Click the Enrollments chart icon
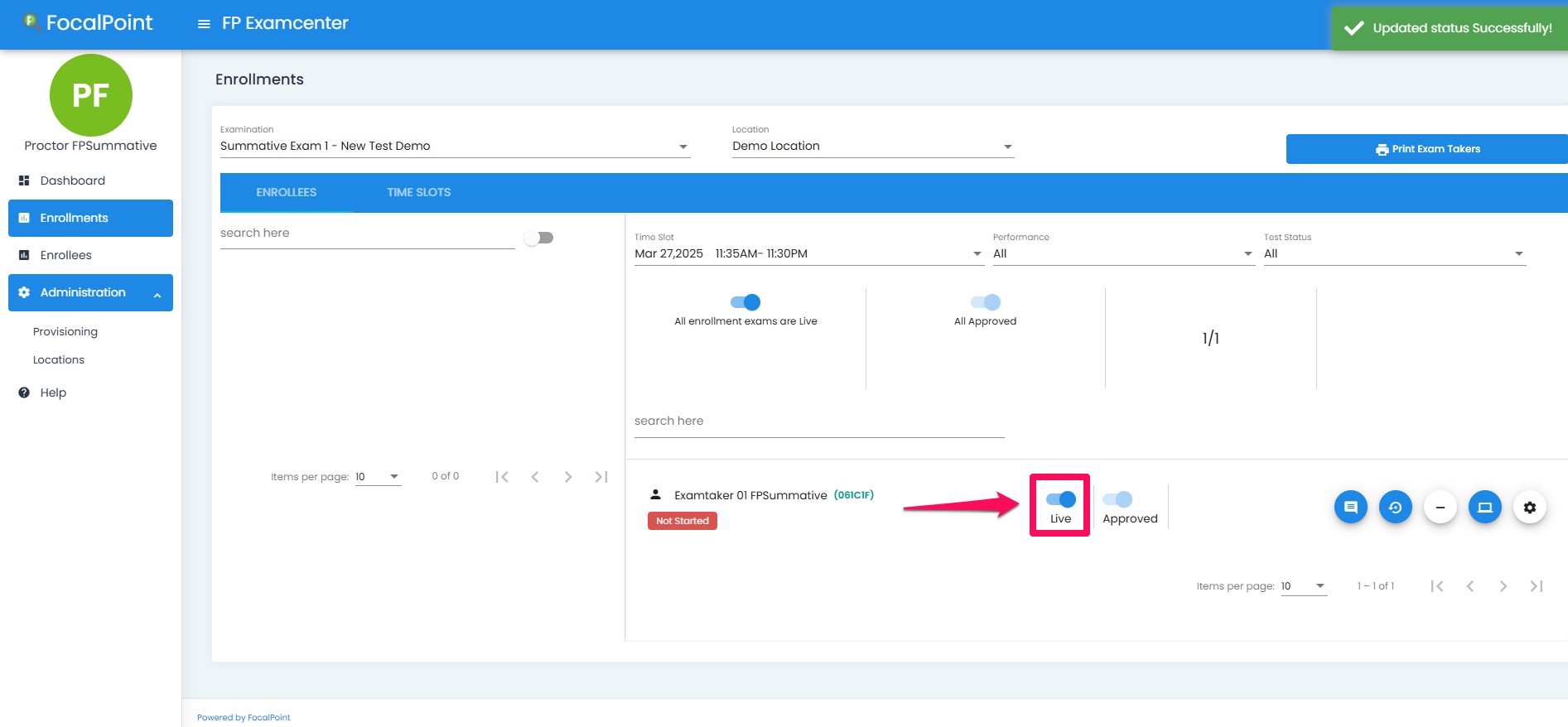This screenshot has width=1568, height=727. 24,218
